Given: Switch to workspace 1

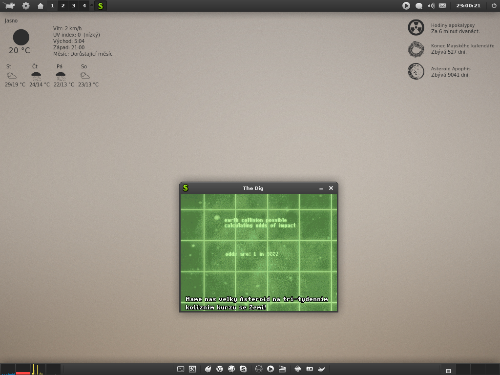Looking at the screenshot, I should 52,6.
